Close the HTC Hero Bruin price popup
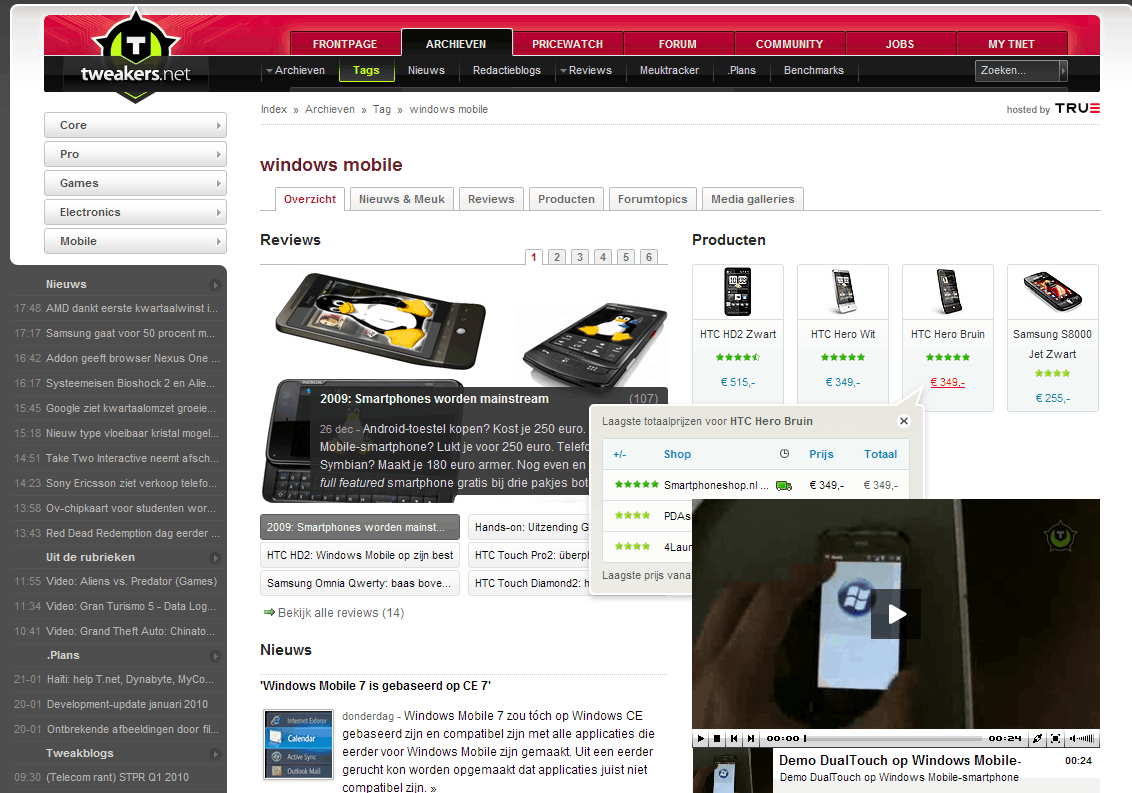Viewport: 1132px width, 793px height. pos(903,421)
